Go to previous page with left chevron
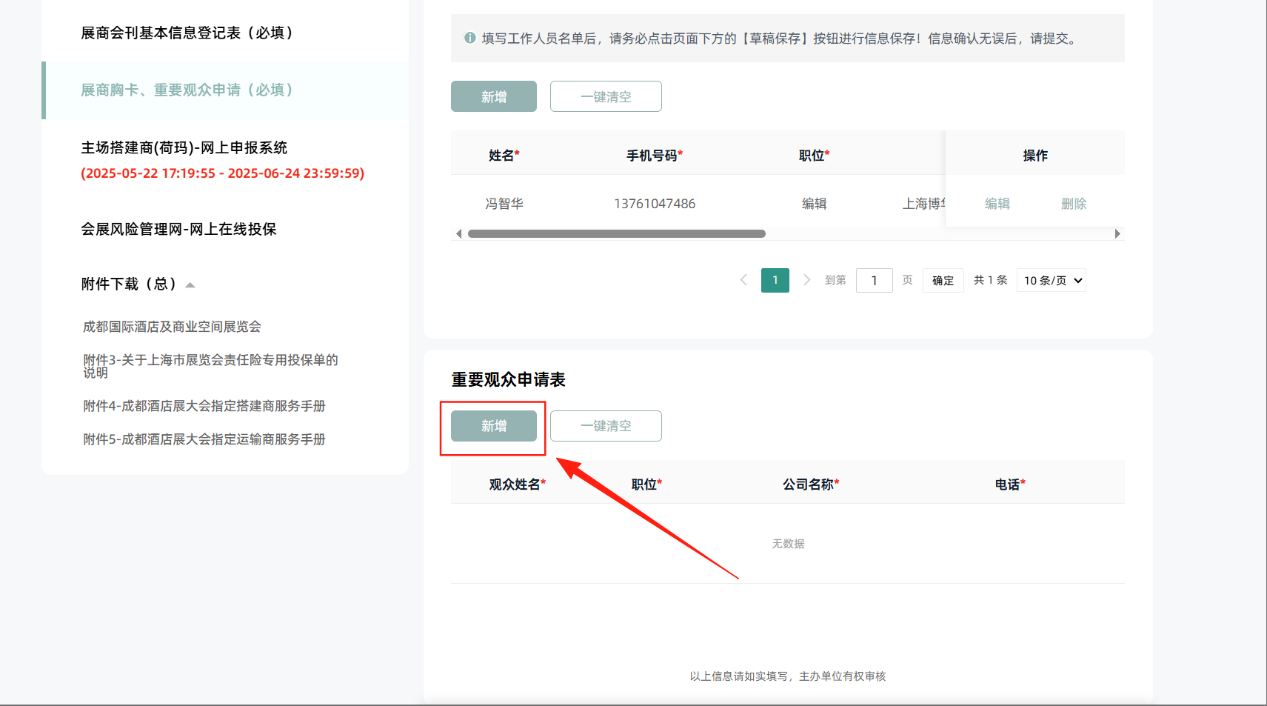 pos(743,280)
